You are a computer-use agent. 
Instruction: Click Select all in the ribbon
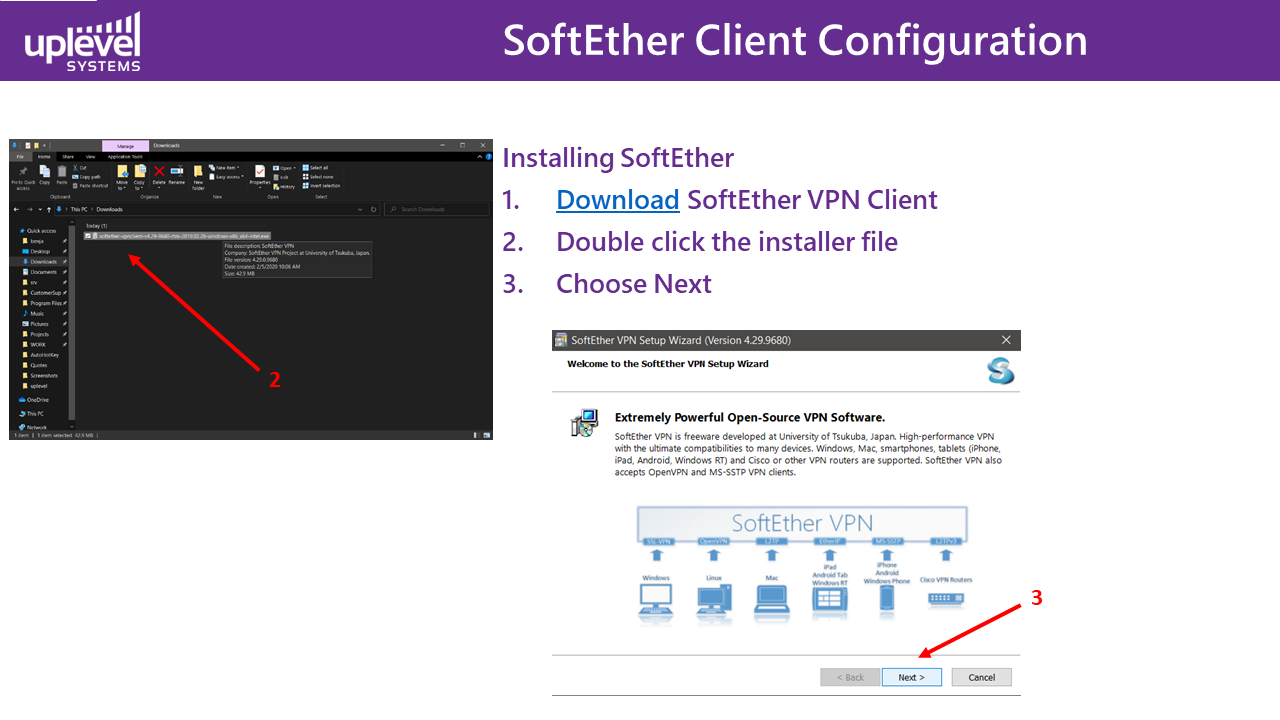point(315,168)
